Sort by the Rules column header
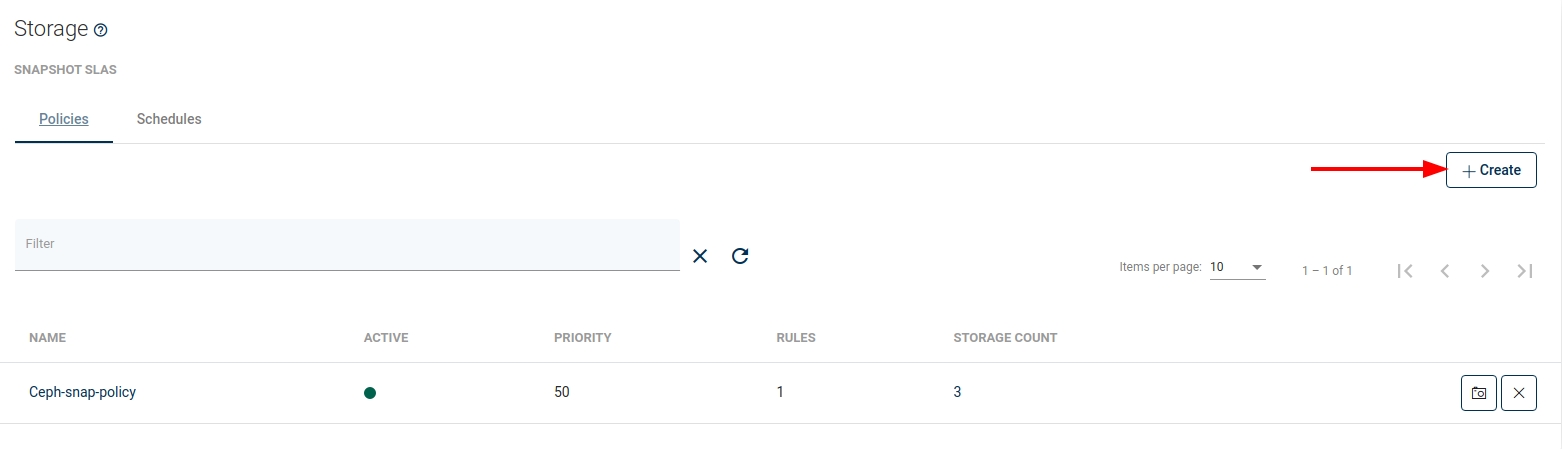The width and height of the screenshot is (1562, 449). [796, 338]
